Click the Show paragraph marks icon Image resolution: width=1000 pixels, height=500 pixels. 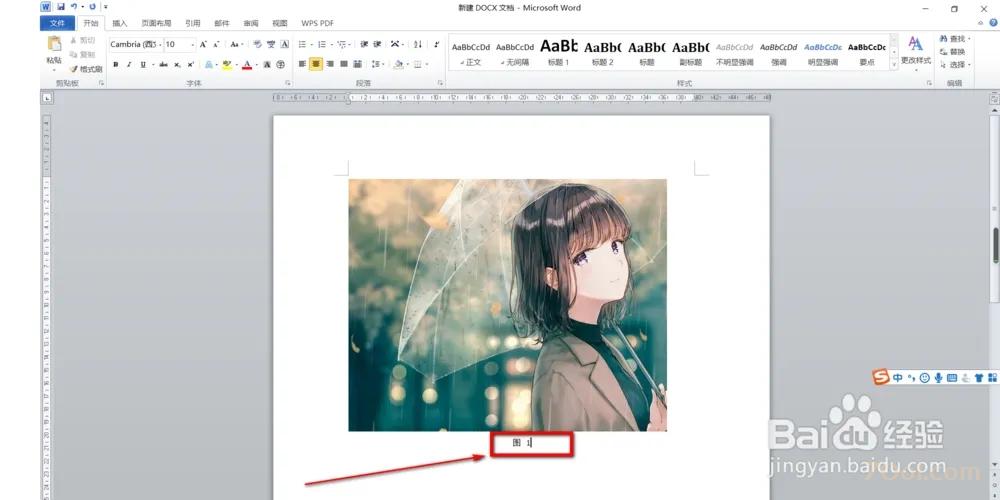tap(437, 45)
